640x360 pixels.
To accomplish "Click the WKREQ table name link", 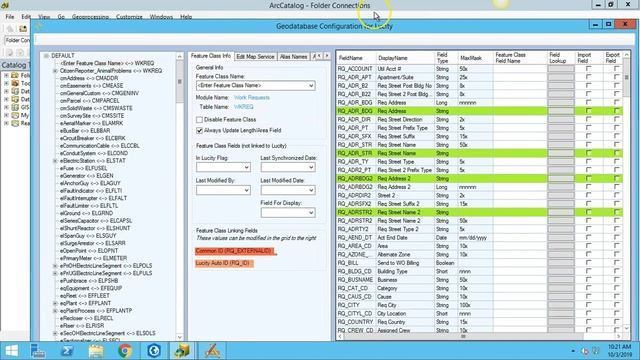I will pyautogui.click(x=243, y=107).
